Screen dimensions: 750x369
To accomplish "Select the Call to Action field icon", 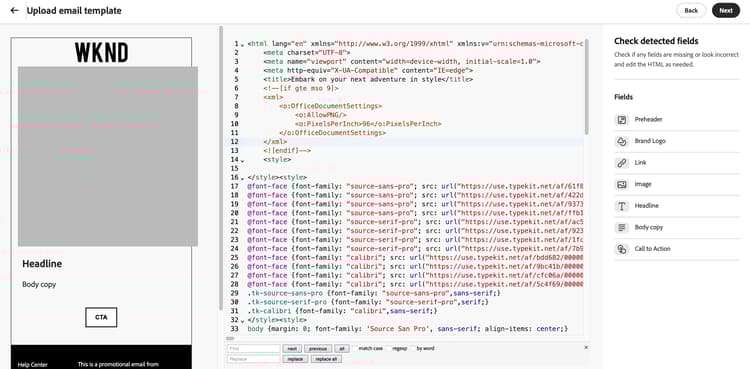I will pyautogui.click(x=621, y=249).
